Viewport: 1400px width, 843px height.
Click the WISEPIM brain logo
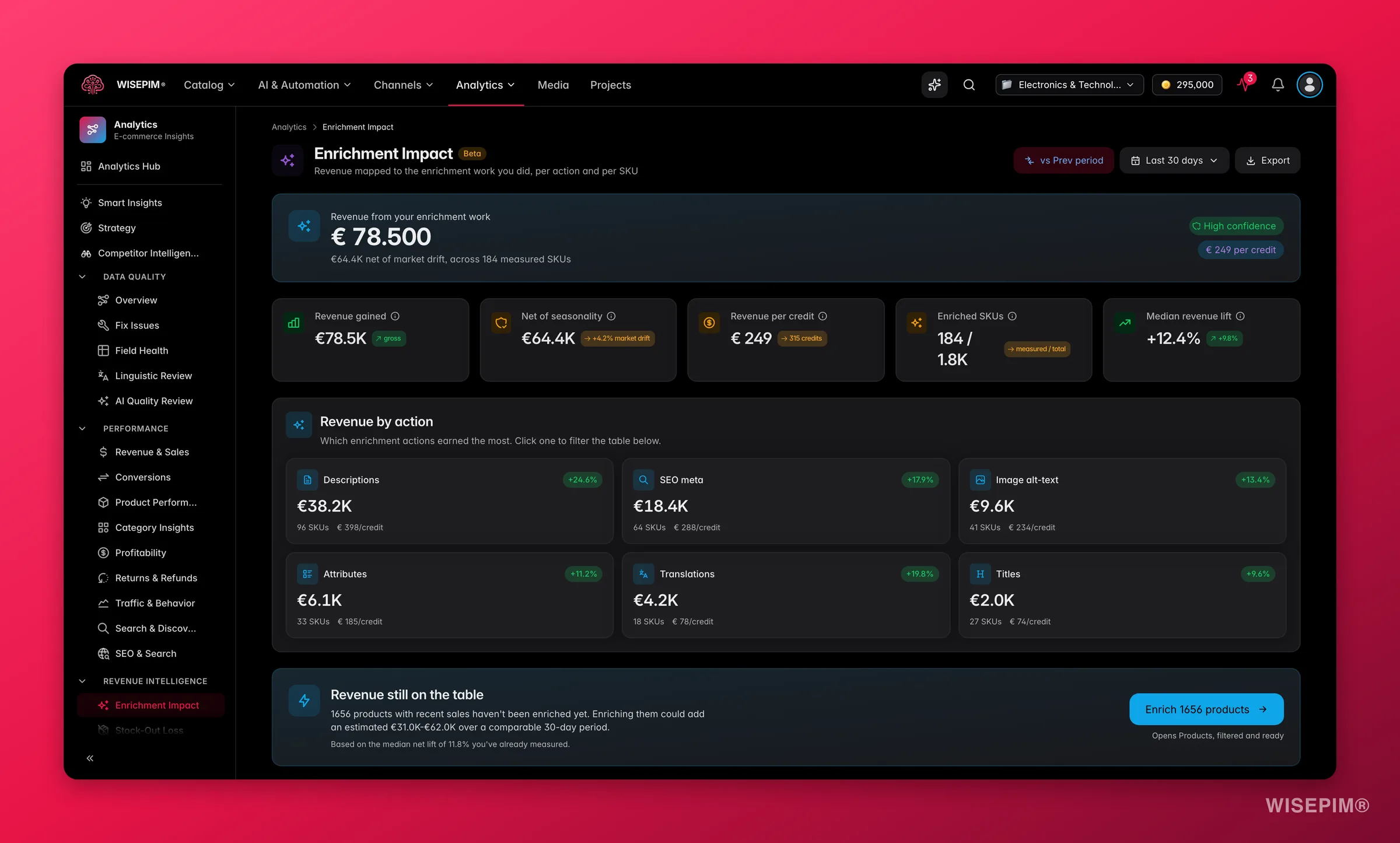click(93, 85)
